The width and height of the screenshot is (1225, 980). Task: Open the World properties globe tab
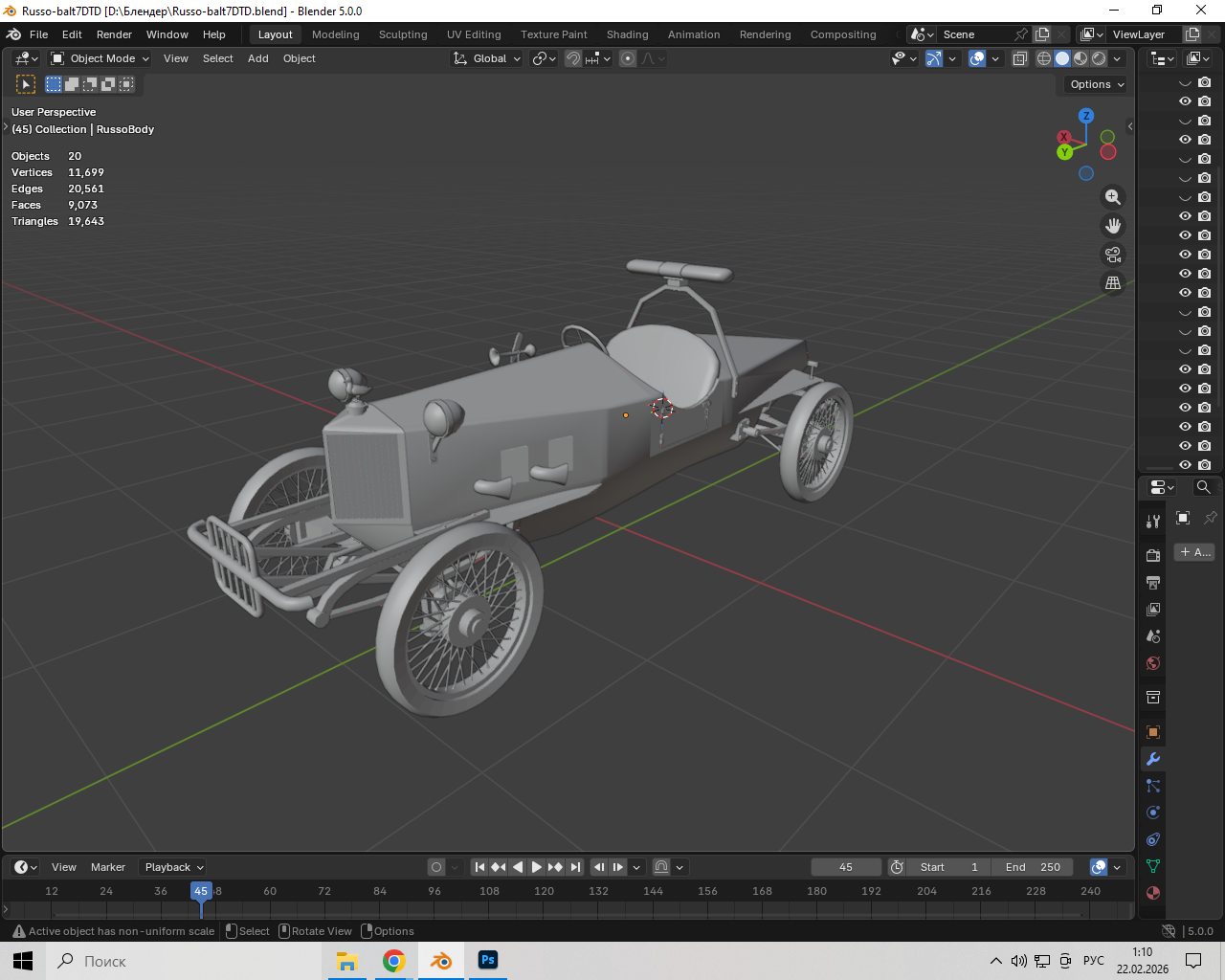coord(1153,663)
